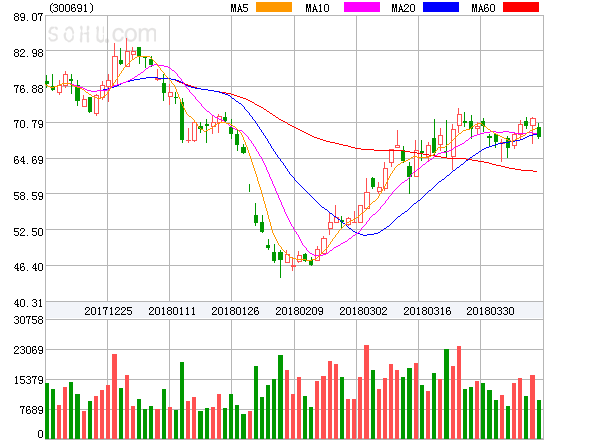Click the 76.88 price axis label
Image resolution: width=600 pixels, height=440 pixels.
[28, 89]
